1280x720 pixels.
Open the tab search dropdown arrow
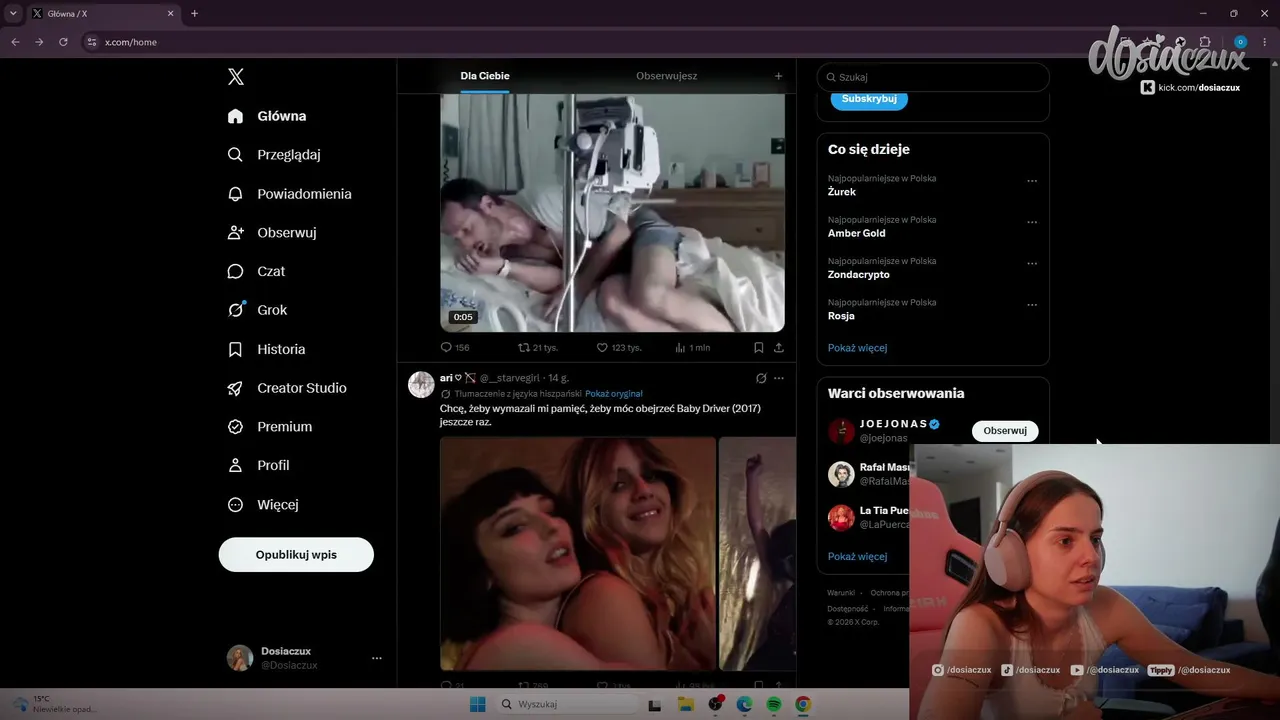[x=13, y=14]
